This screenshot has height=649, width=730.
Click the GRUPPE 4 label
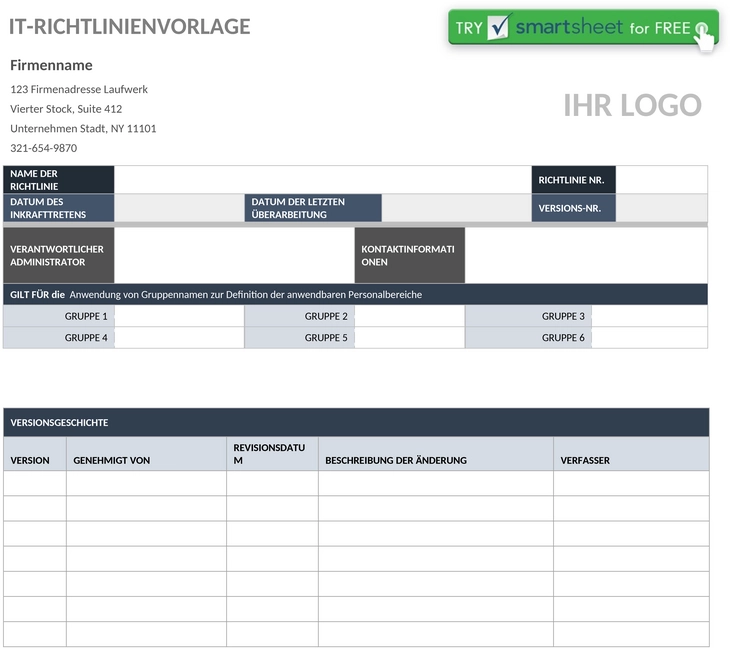coord(59,338)
